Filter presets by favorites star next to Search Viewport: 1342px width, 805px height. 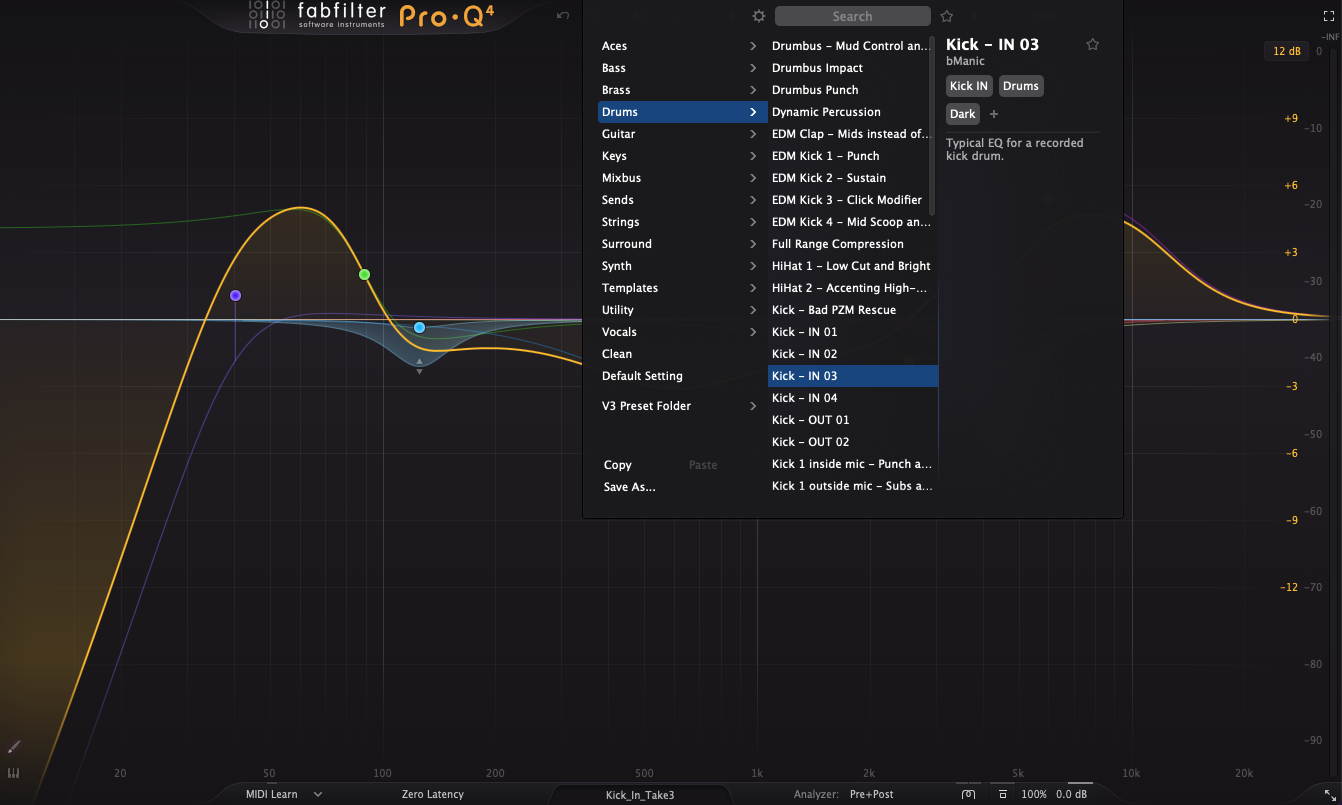point(947,17)
